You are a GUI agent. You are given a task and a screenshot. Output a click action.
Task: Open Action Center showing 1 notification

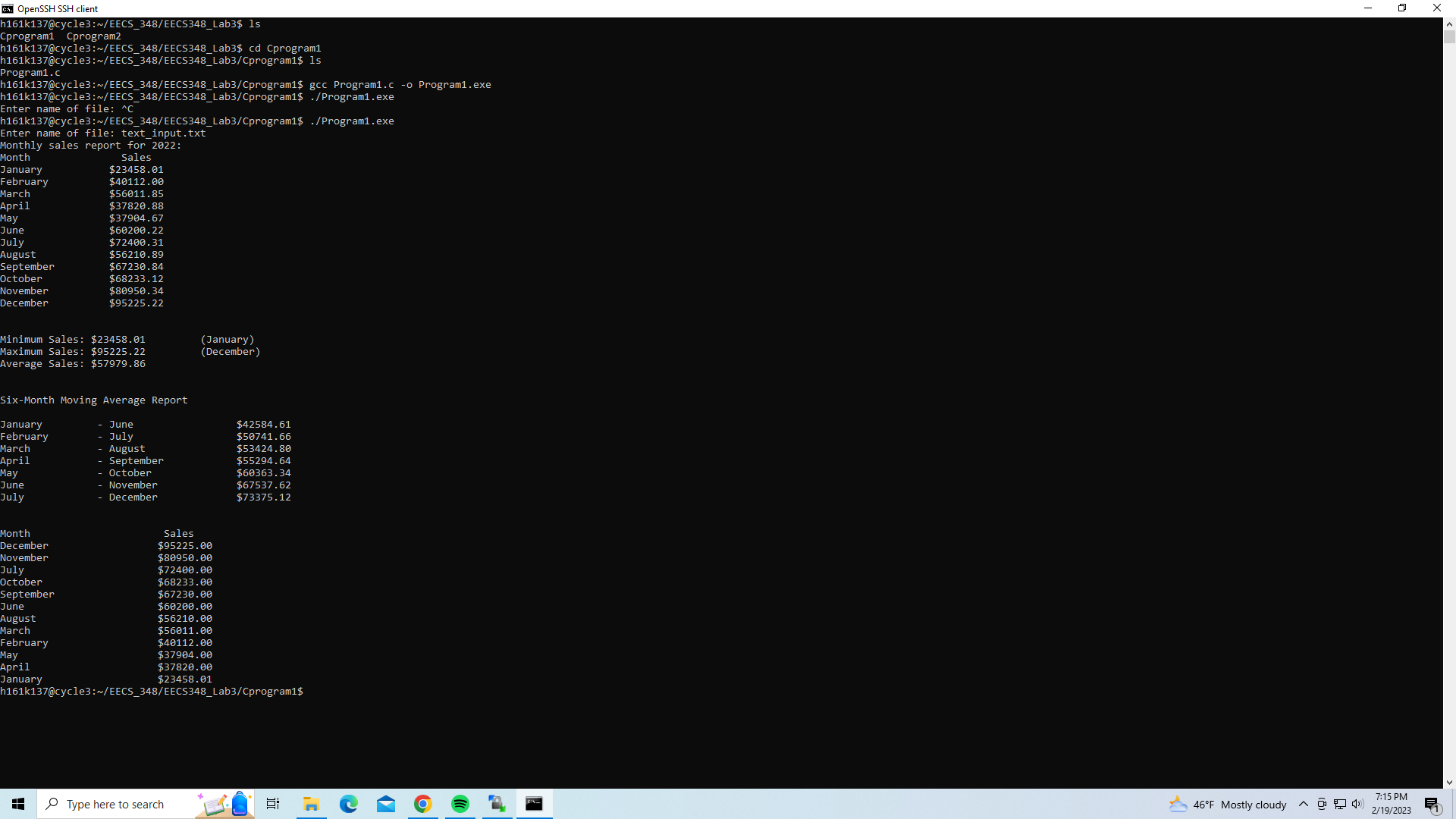click(1432, 804)
